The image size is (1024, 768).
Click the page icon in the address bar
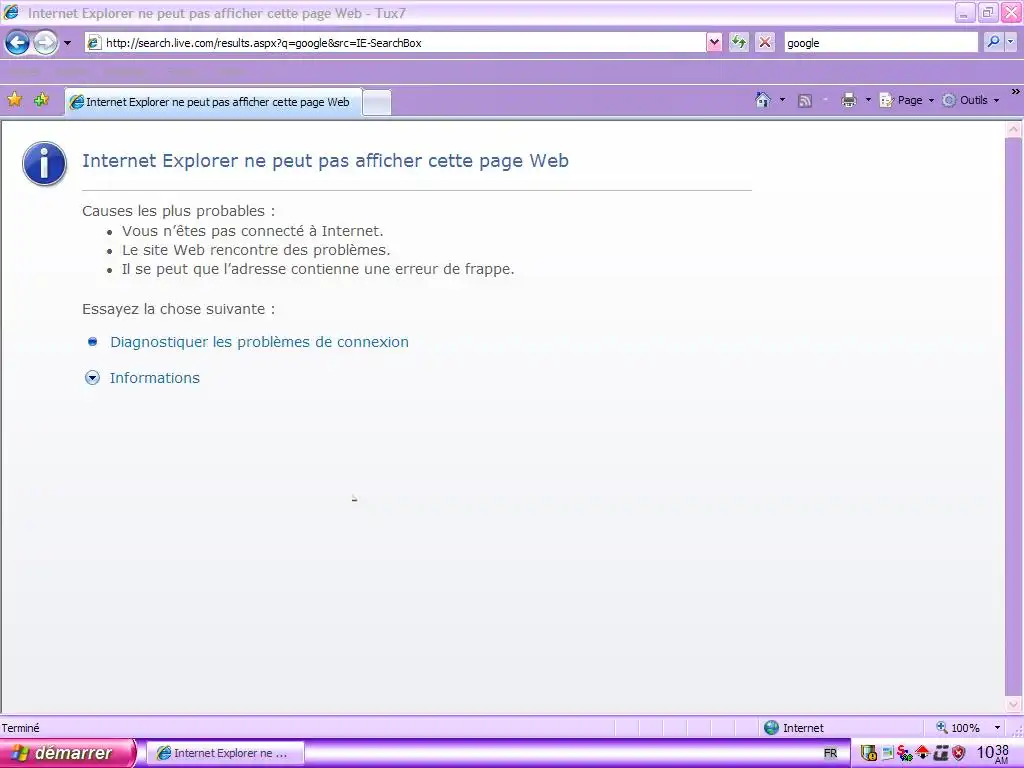[94, 43]
